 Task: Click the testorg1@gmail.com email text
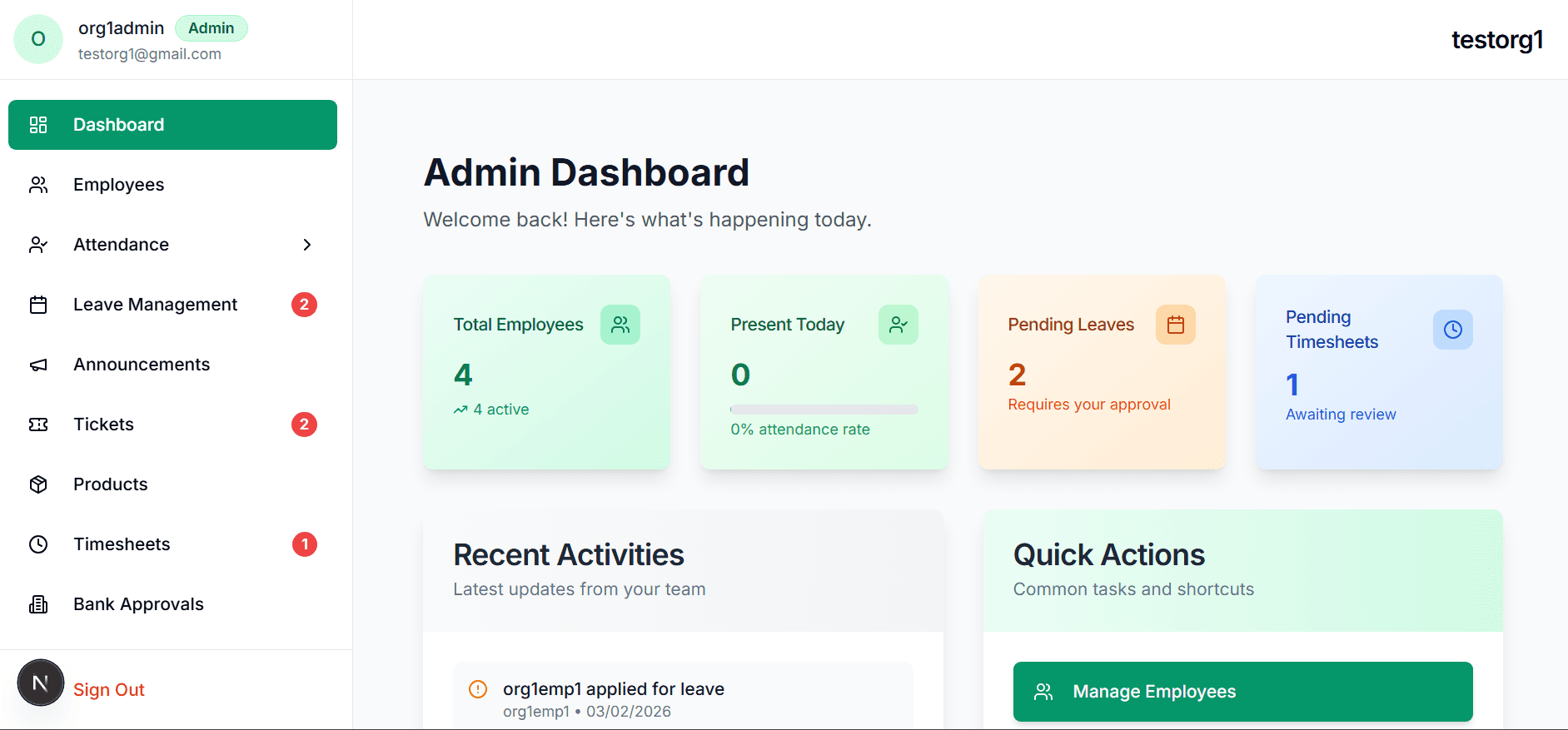150,54
